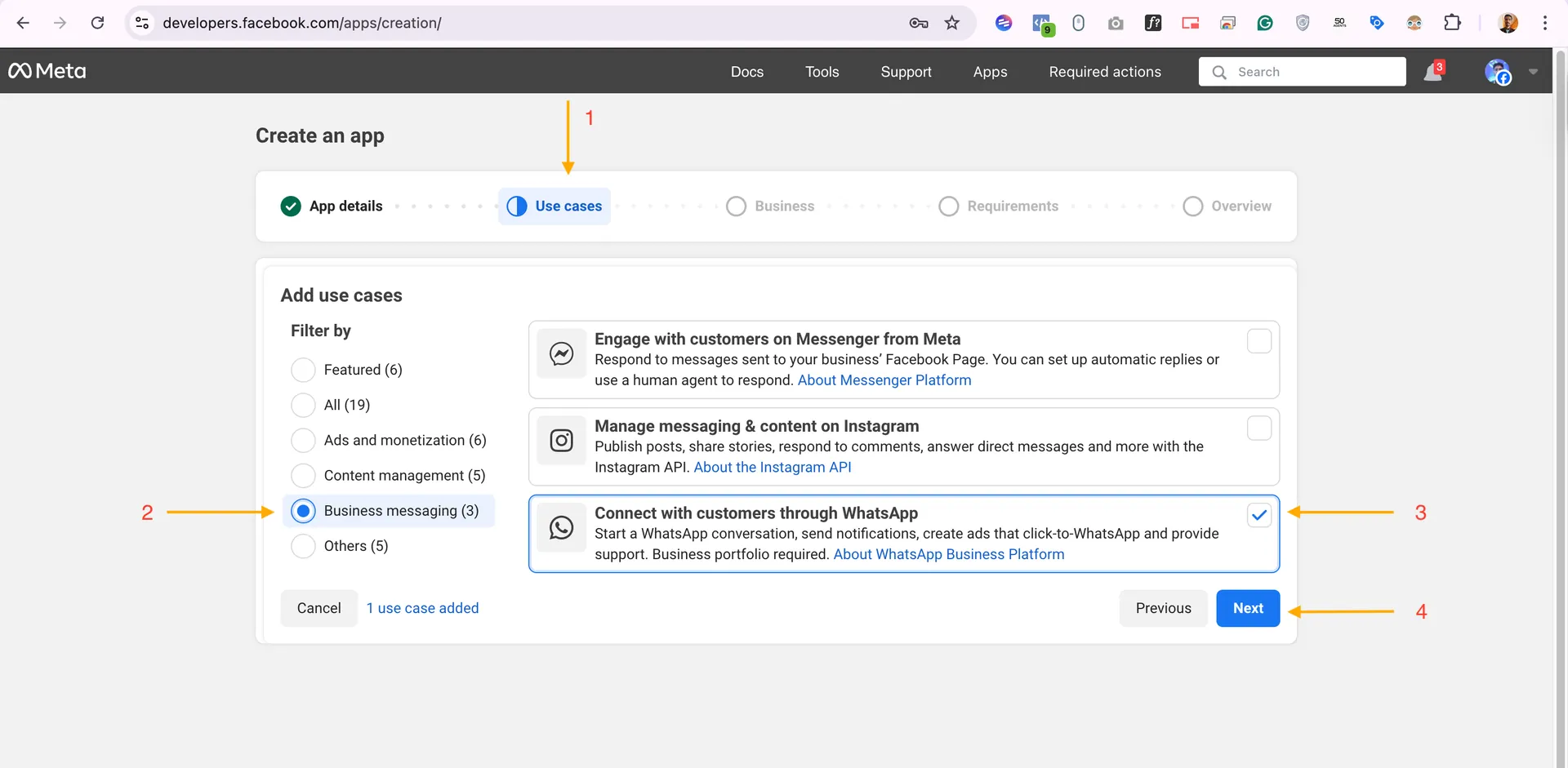Select Content management (5) filter
Viewport: 1568px width, 768px height.
click(303, 475)
